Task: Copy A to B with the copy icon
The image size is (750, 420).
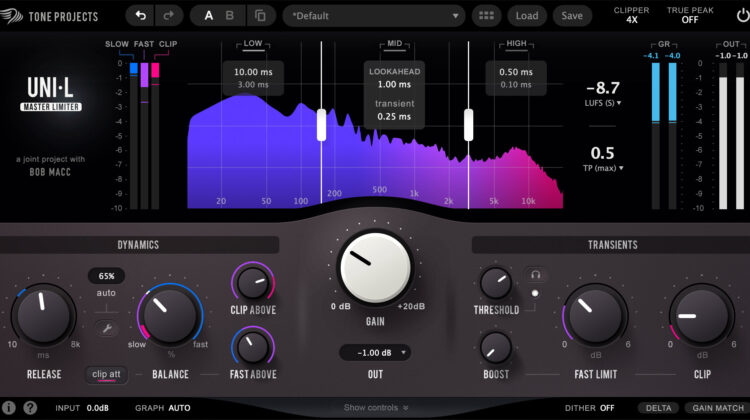Action: [x=260, y=16]
